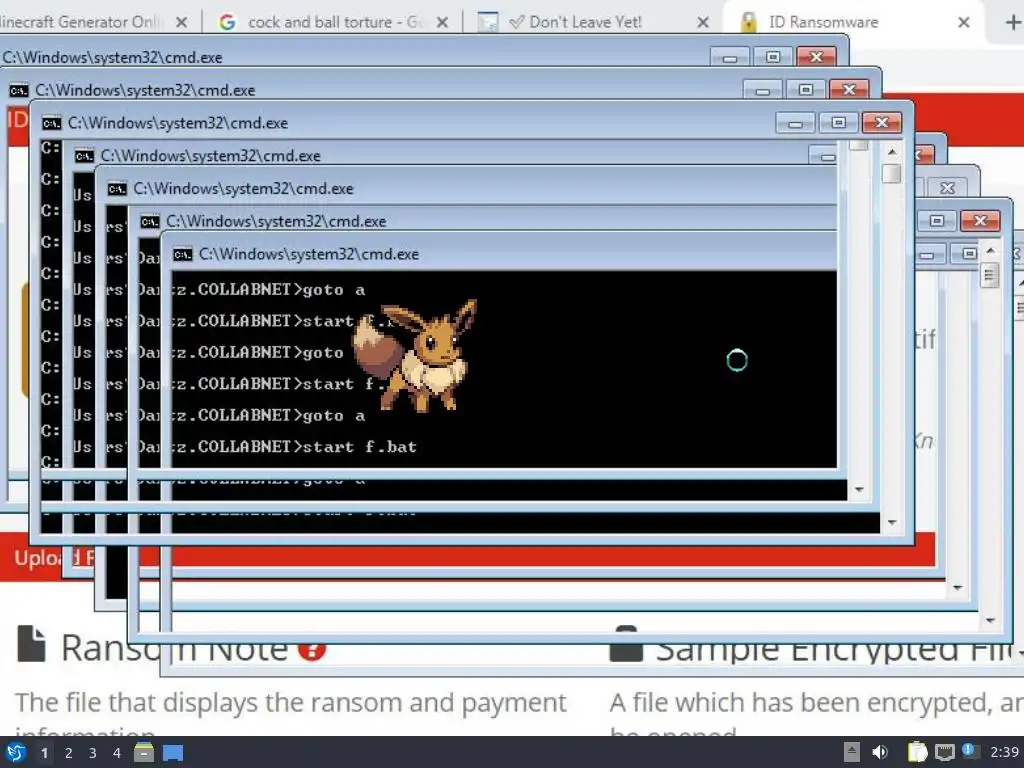The width and height of the screenshot is (1024, 768).
Task: Open the volume speaker control
Action: pos(880,752)
